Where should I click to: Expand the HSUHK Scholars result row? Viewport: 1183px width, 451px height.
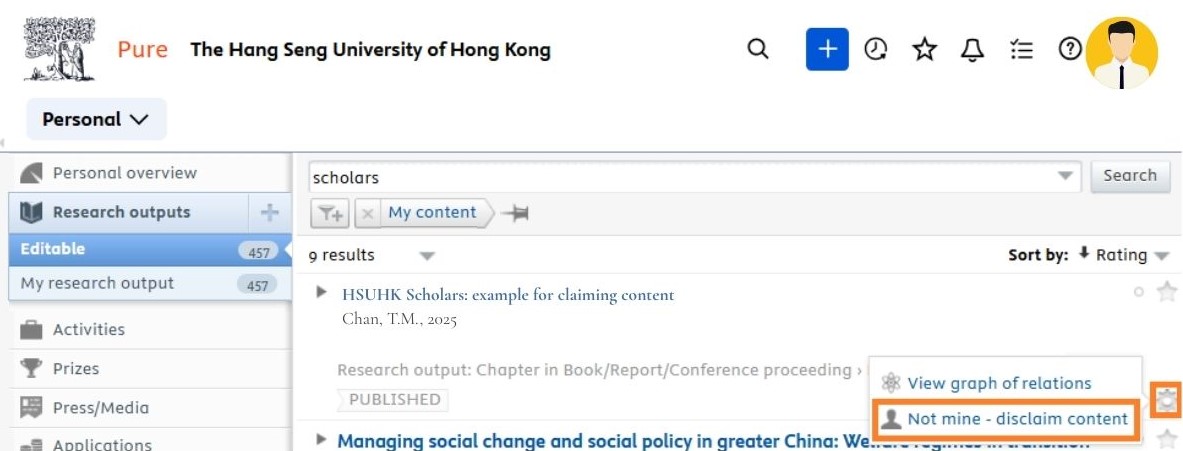pyautogui.click(x=322, y=293)
